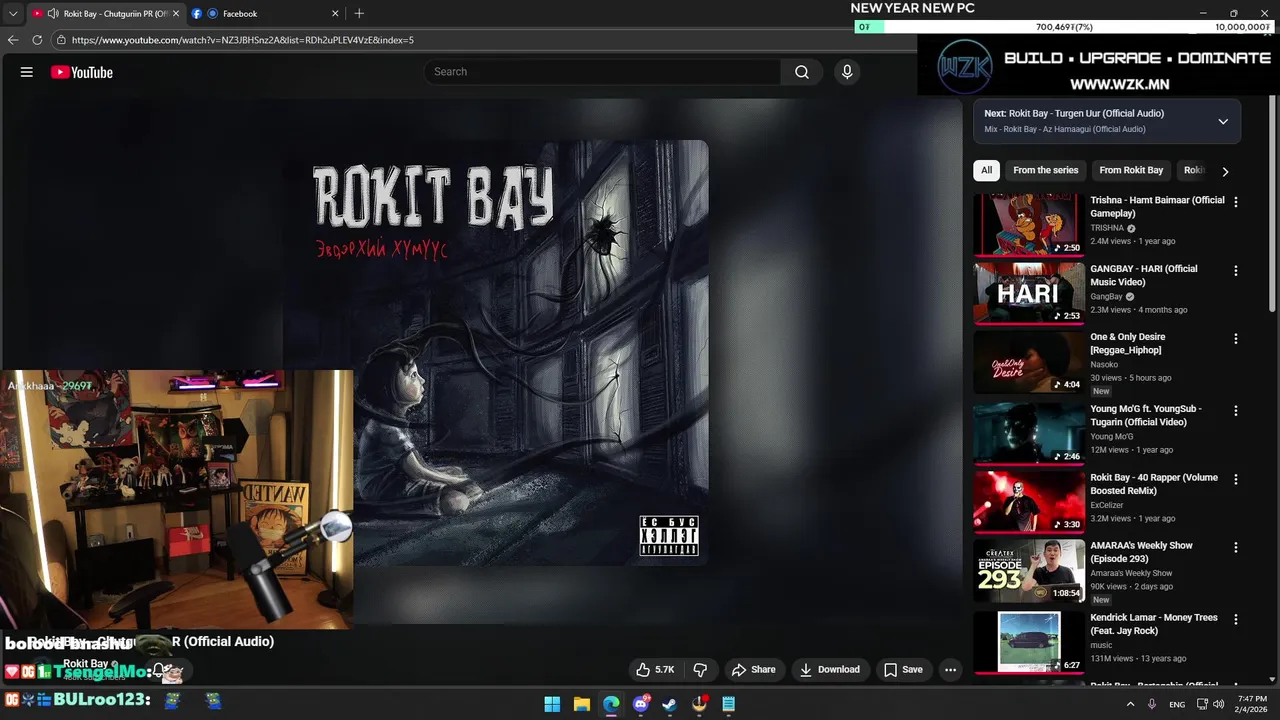Image resolution: width=1280 pixels, height=720 pixels.
Task: Open options for GANGBAY - HARI video
Action: pyautogui.click(x=1236, y=270)
